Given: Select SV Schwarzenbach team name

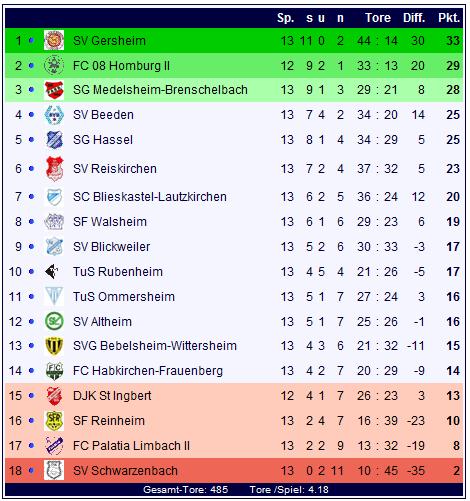Looking at the screenshot, I should [x=125, y=471].
